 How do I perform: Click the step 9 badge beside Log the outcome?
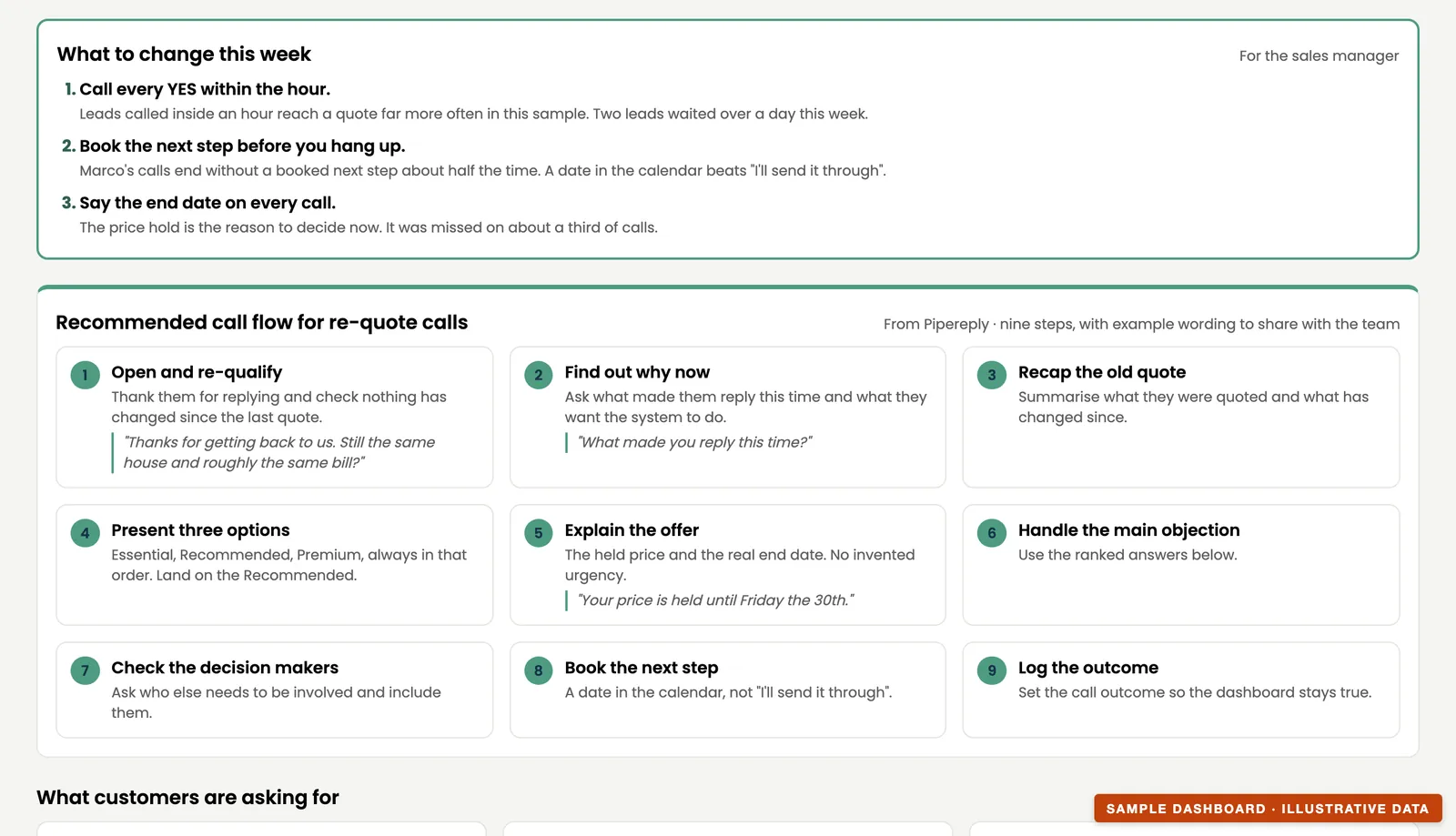click(x=992, y=670)
